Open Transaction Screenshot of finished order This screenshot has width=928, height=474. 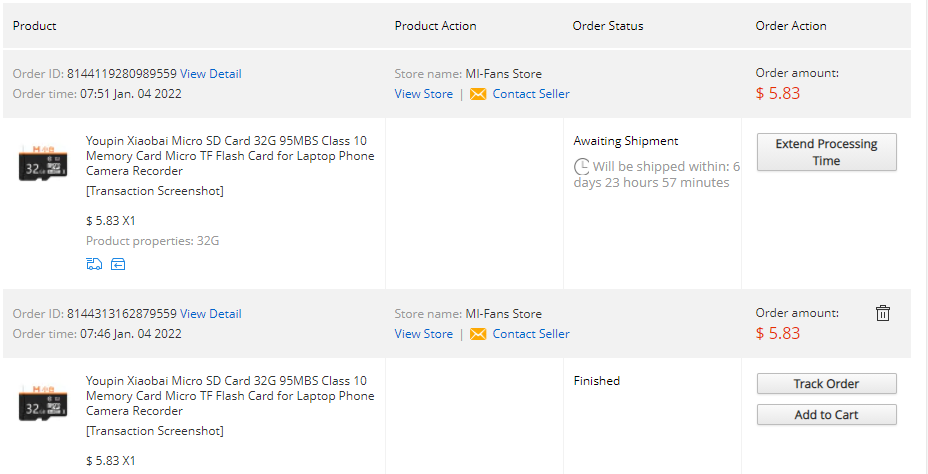155,431
